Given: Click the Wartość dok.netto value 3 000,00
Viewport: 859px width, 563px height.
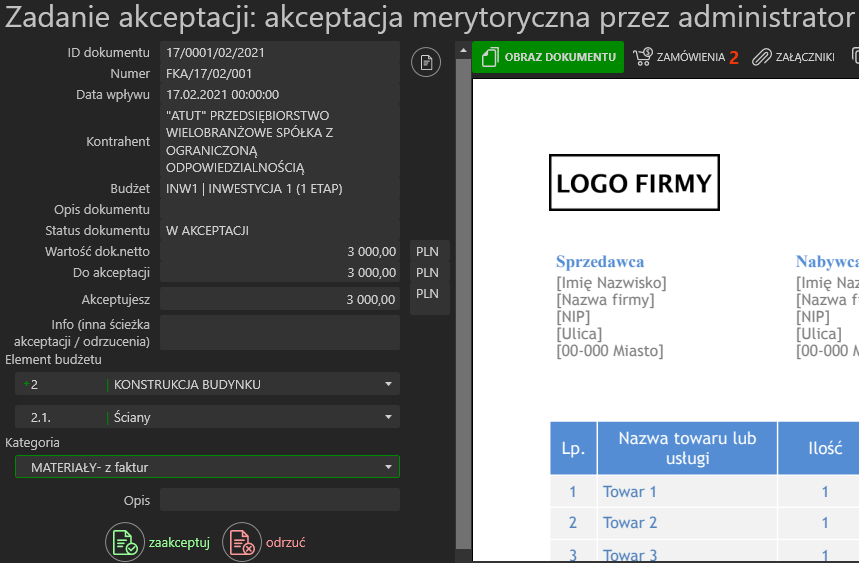Looking at the screenshot, I should tap(371, 251).
